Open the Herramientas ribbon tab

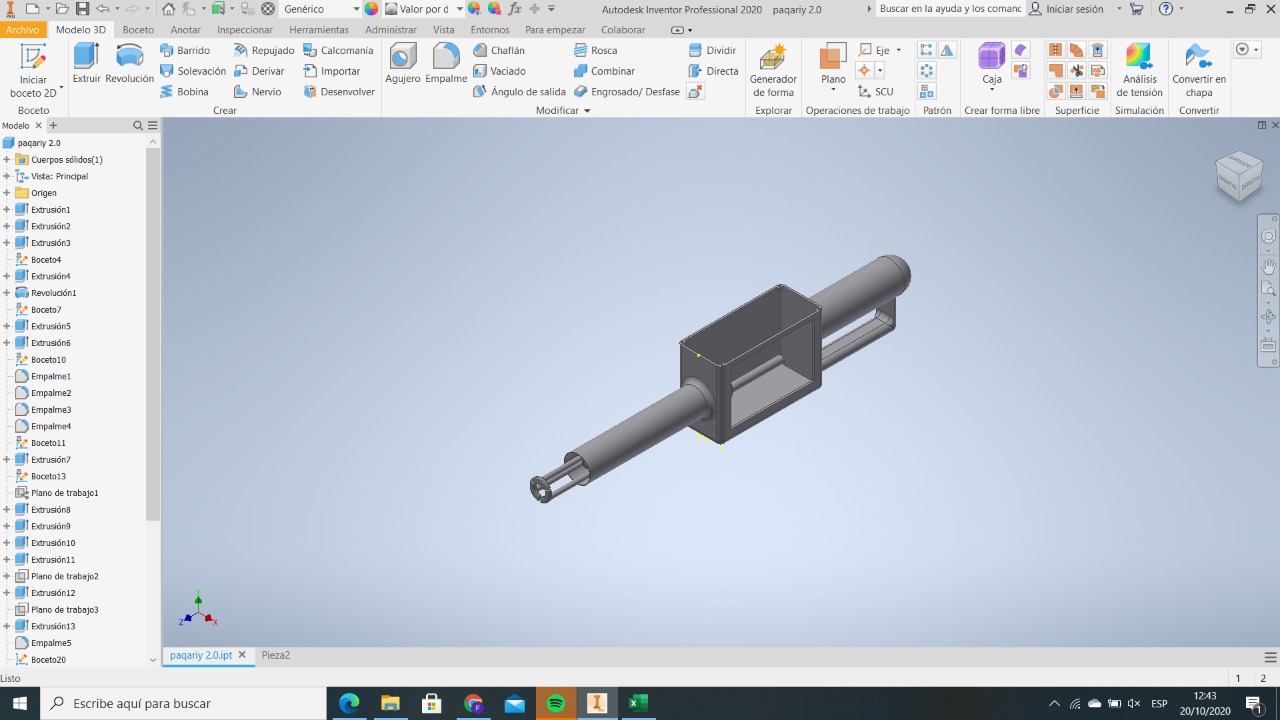coord(319,30)
